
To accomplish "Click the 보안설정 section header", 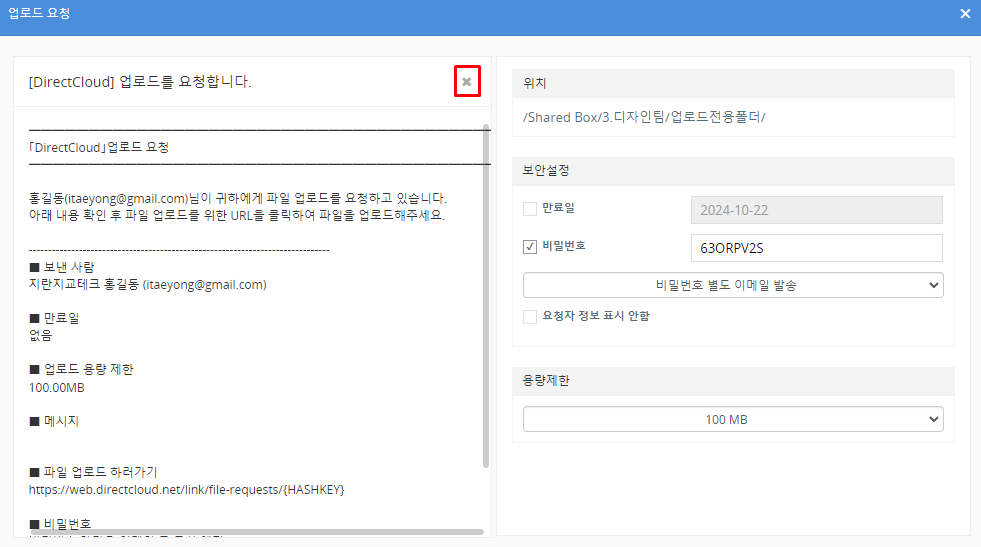I will click(x=733, y=171).
